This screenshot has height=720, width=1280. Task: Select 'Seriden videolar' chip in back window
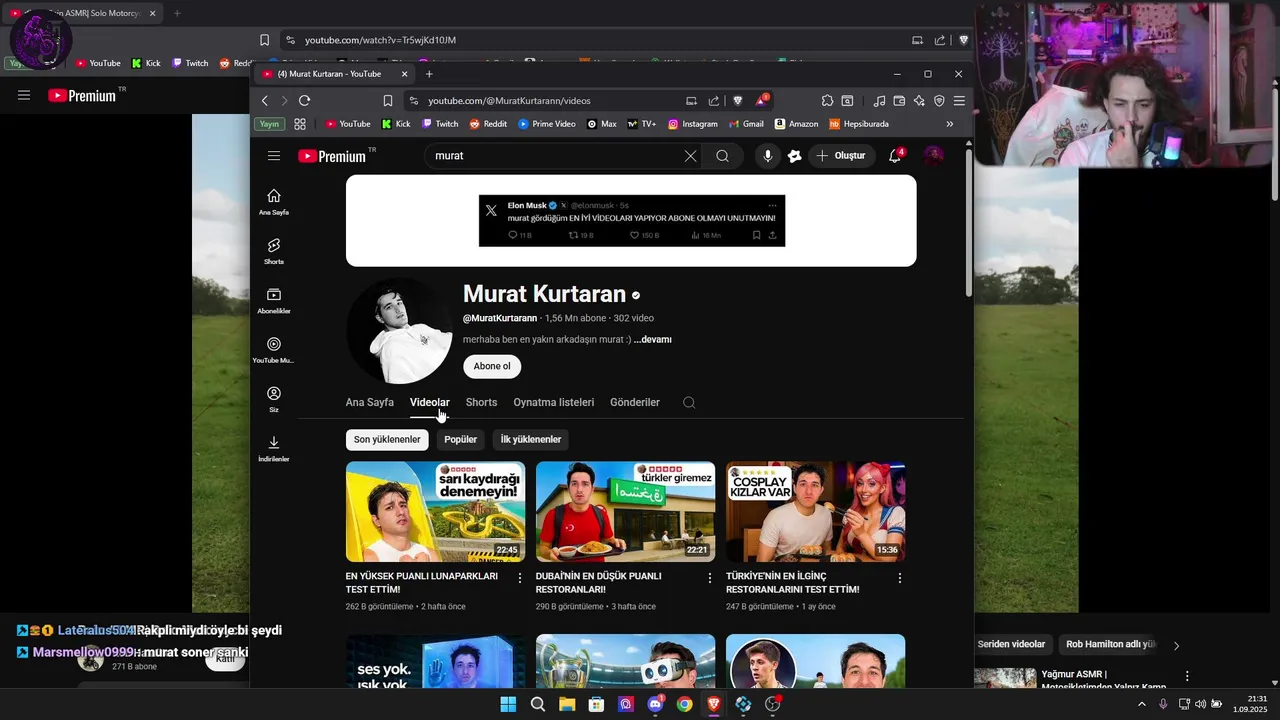pyautogui.click(x=1011, y=645)
